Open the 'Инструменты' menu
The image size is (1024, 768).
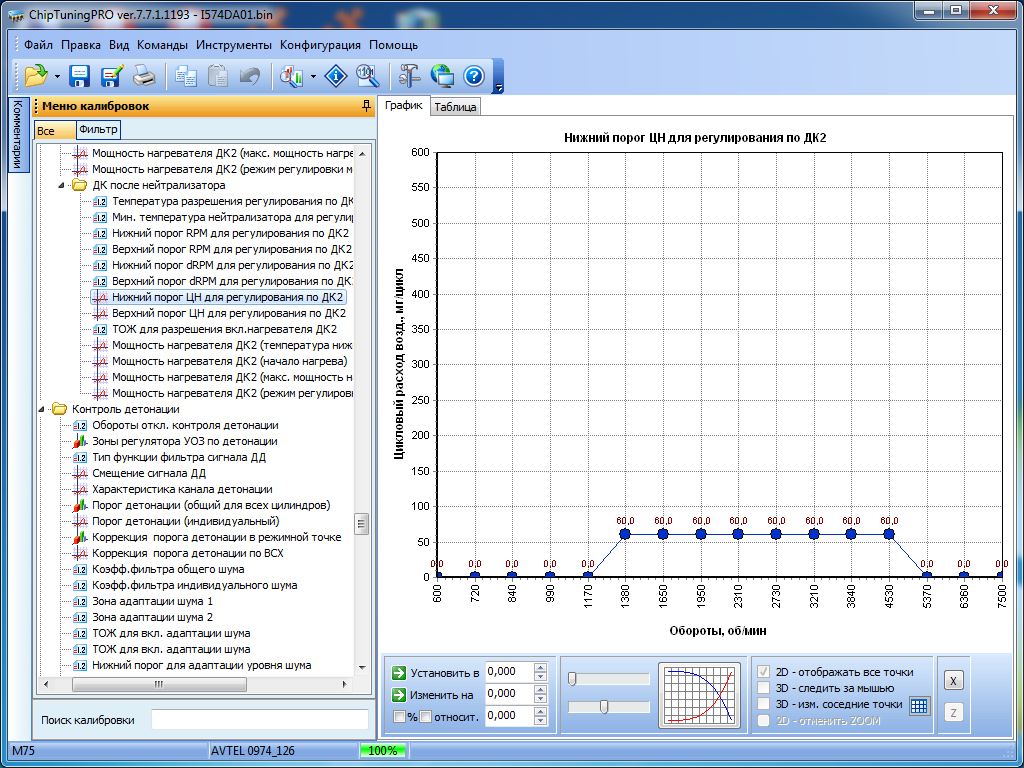(233, 45)
